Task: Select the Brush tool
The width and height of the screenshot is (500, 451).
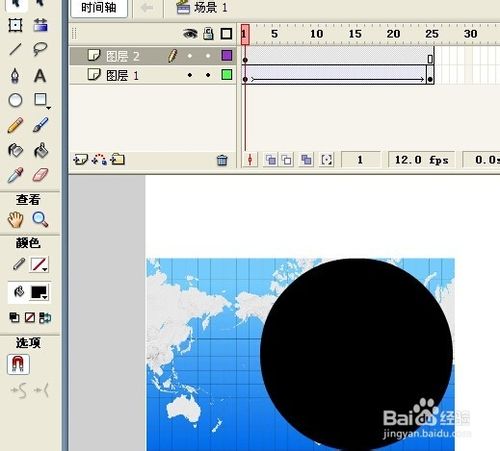Action: click(x=41, y=125)
